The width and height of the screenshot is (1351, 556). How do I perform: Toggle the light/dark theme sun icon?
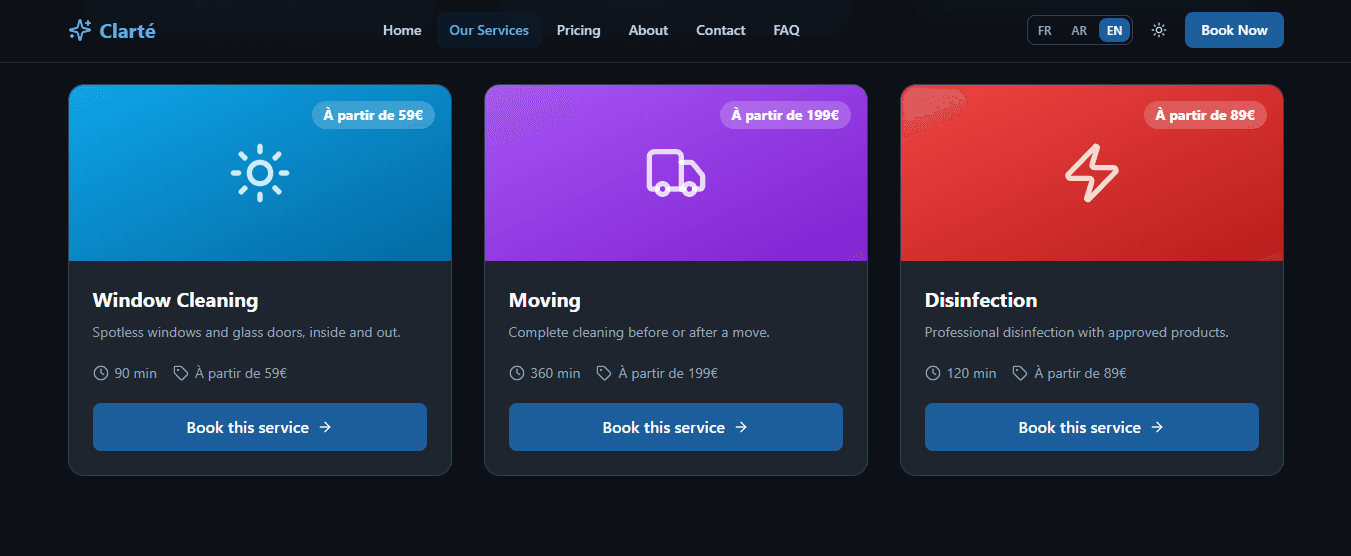[1159, 30]
